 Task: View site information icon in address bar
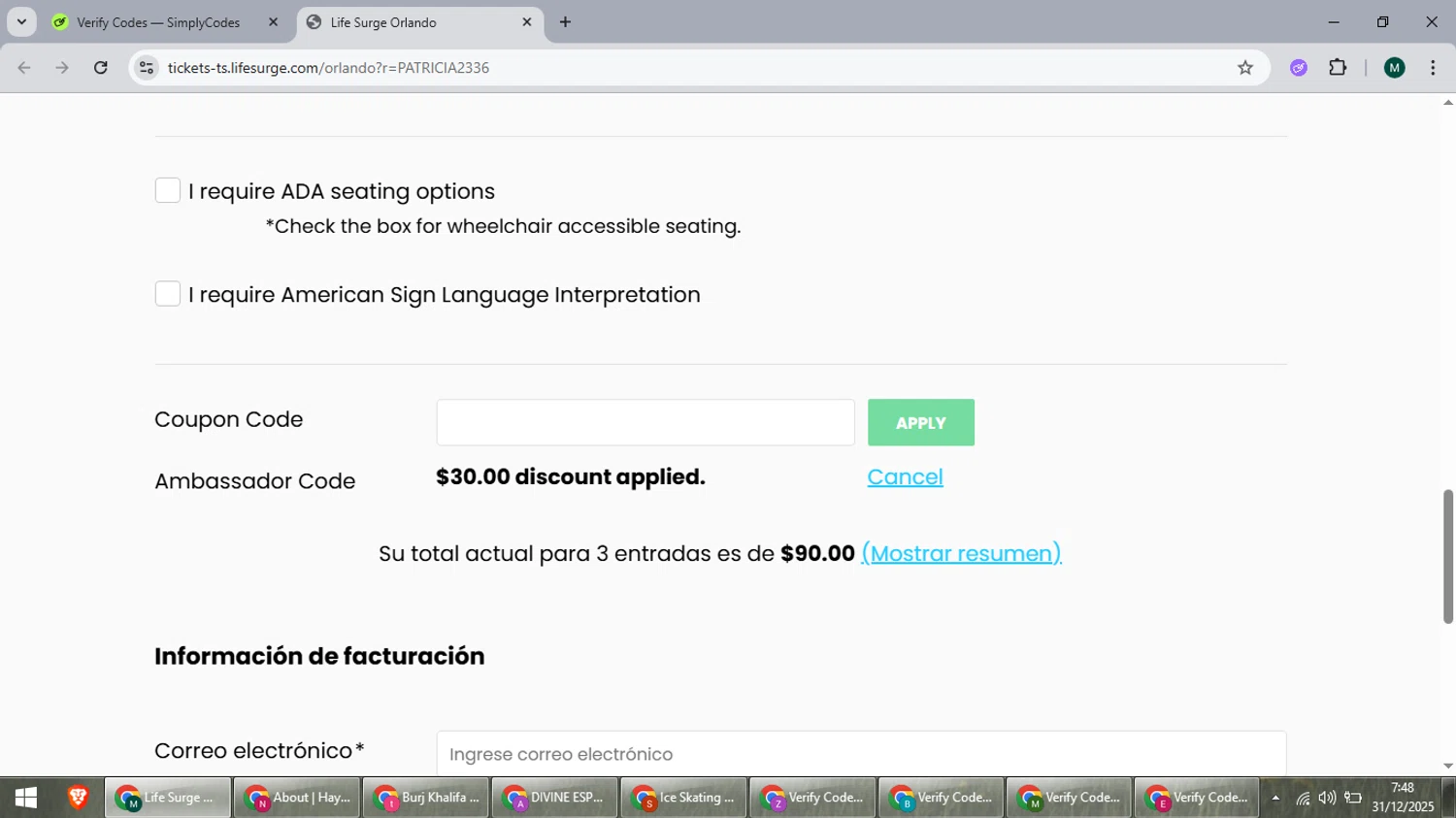[x=147, y=68]
